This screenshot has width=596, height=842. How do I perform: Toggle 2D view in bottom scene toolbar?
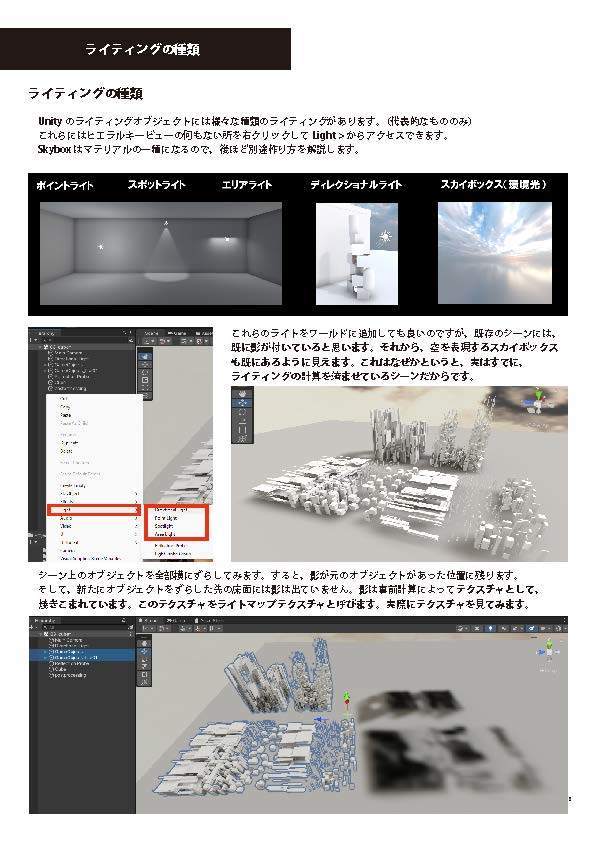coord(477,628)
